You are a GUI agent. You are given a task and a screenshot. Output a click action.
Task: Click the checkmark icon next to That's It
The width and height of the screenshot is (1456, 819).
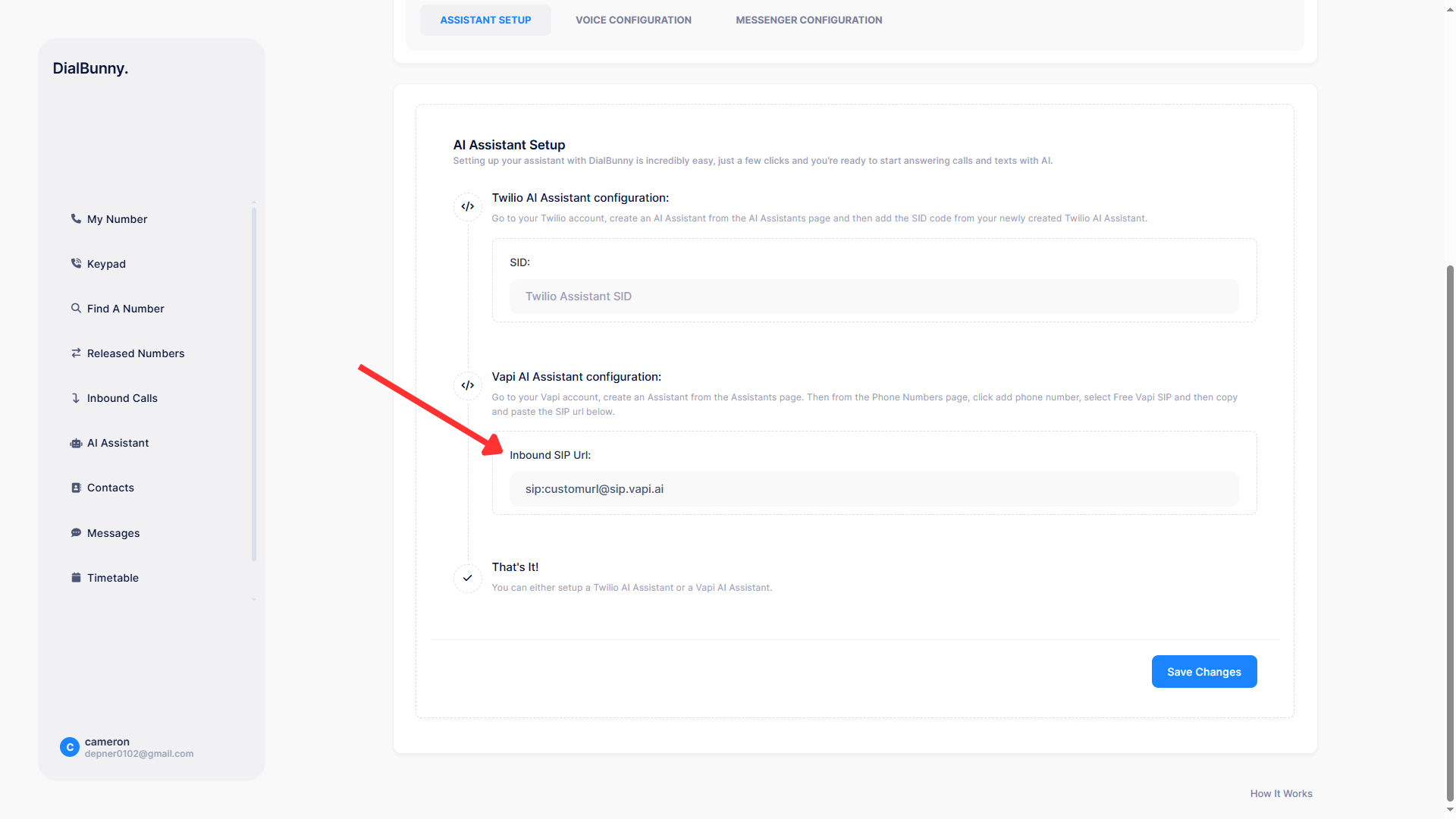pos(467,579)
